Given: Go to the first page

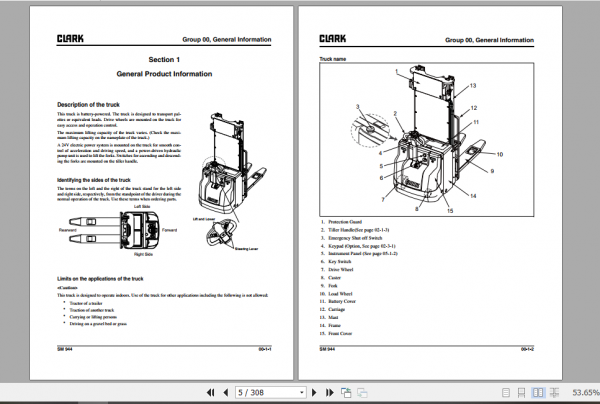Looking at the screenshot, I should point(210,393).
